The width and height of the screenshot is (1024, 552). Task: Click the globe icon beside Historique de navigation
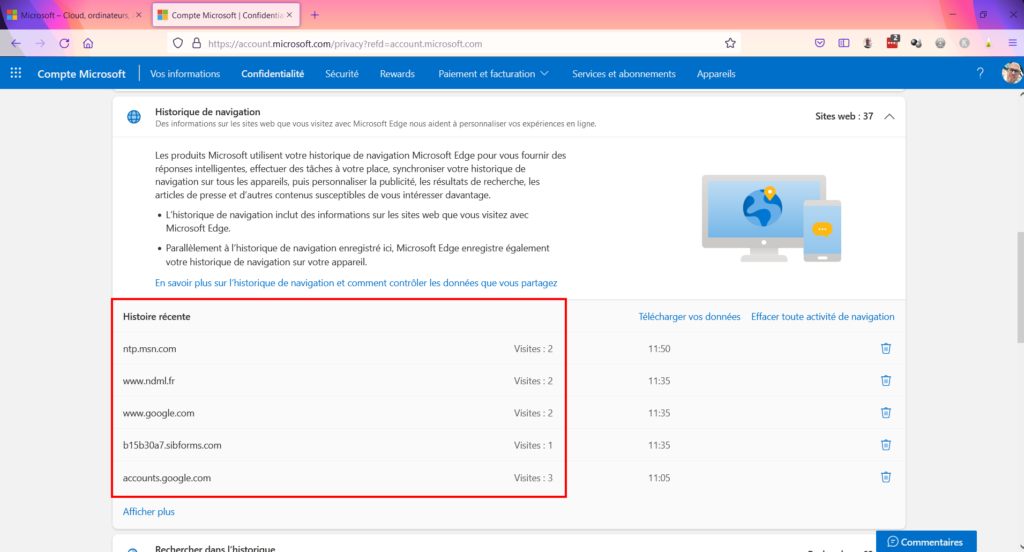[x=134, y=117]
